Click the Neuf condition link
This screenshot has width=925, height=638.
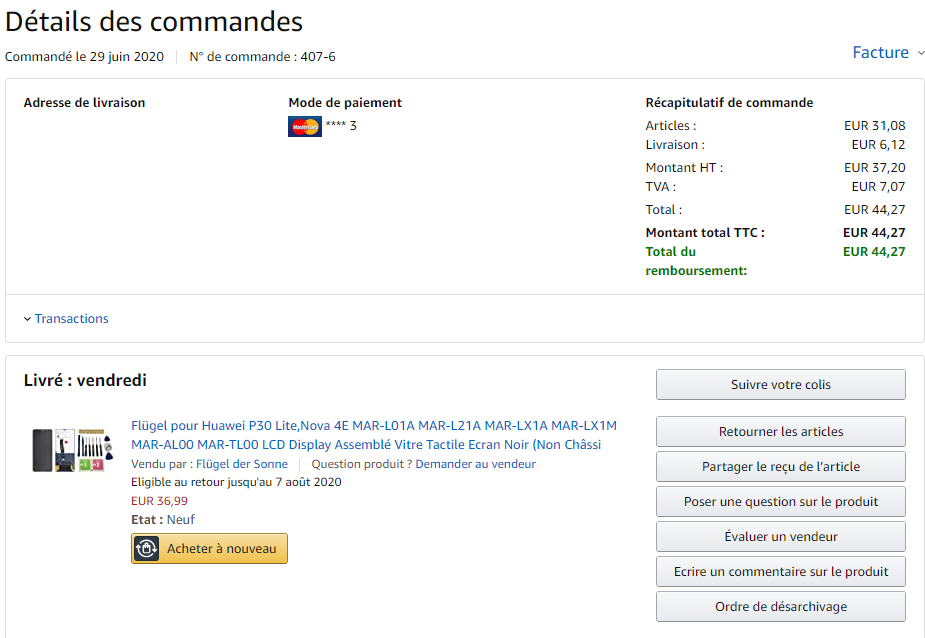(181, 520)
